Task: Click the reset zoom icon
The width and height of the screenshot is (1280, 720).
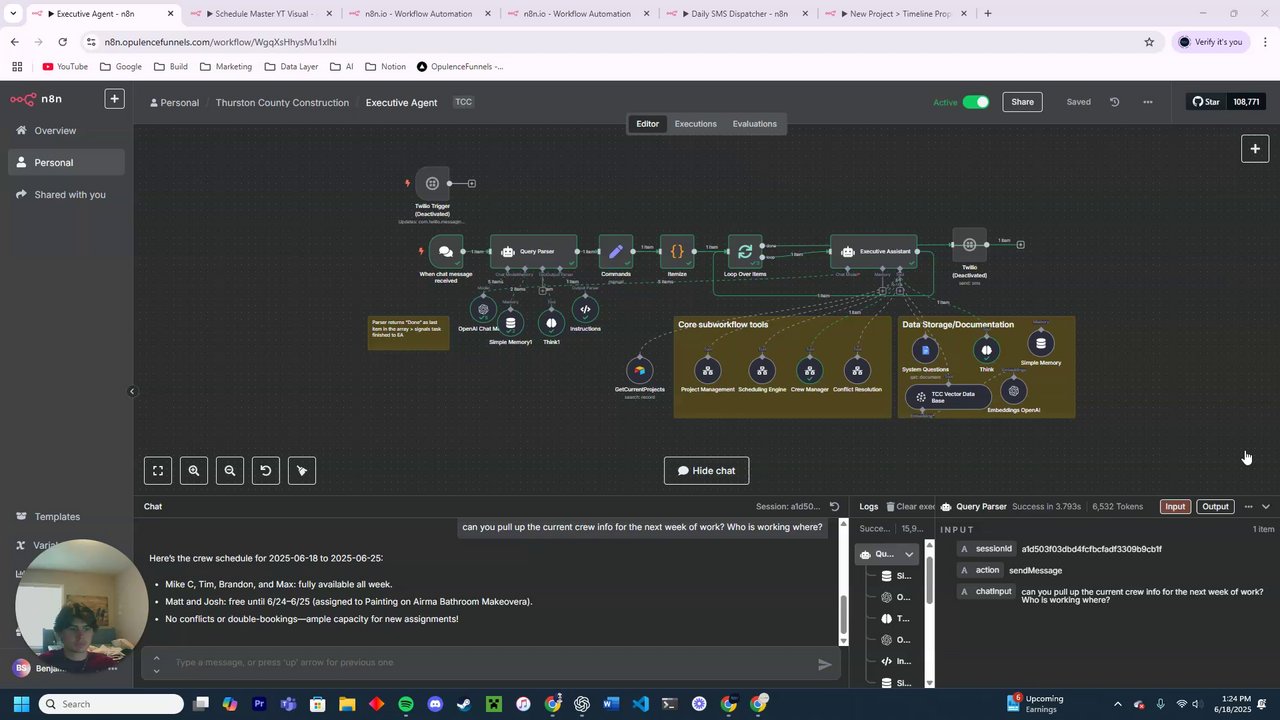Action: pyautogui.click(x=266, y=470)
